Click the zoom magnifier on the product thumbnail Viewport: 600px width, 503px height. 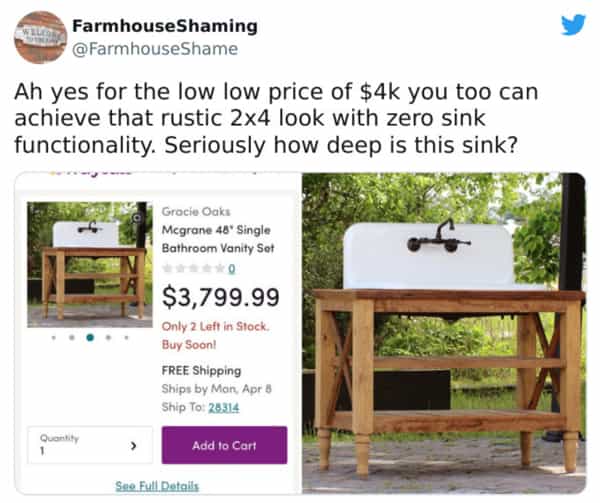[136, 216]
